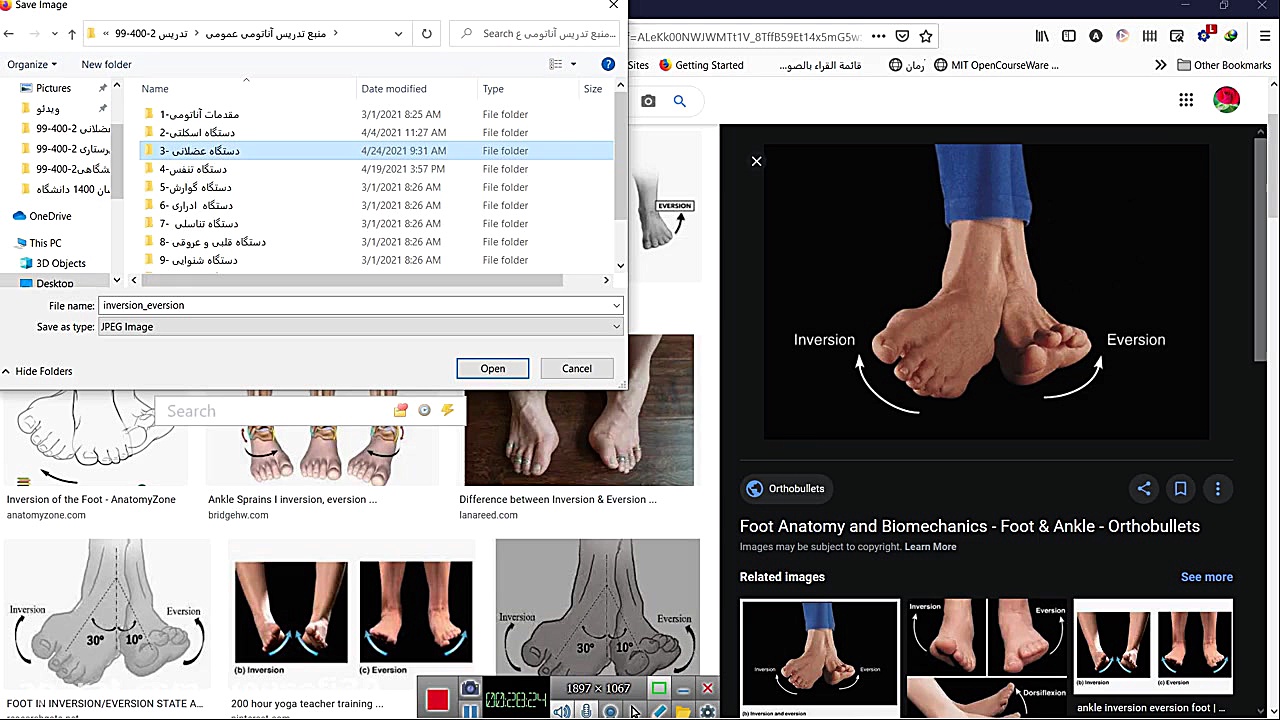This screenshot has height=720, width=1280.
Task: Toggle recorder mouse cursor icon
Action: 634,711
